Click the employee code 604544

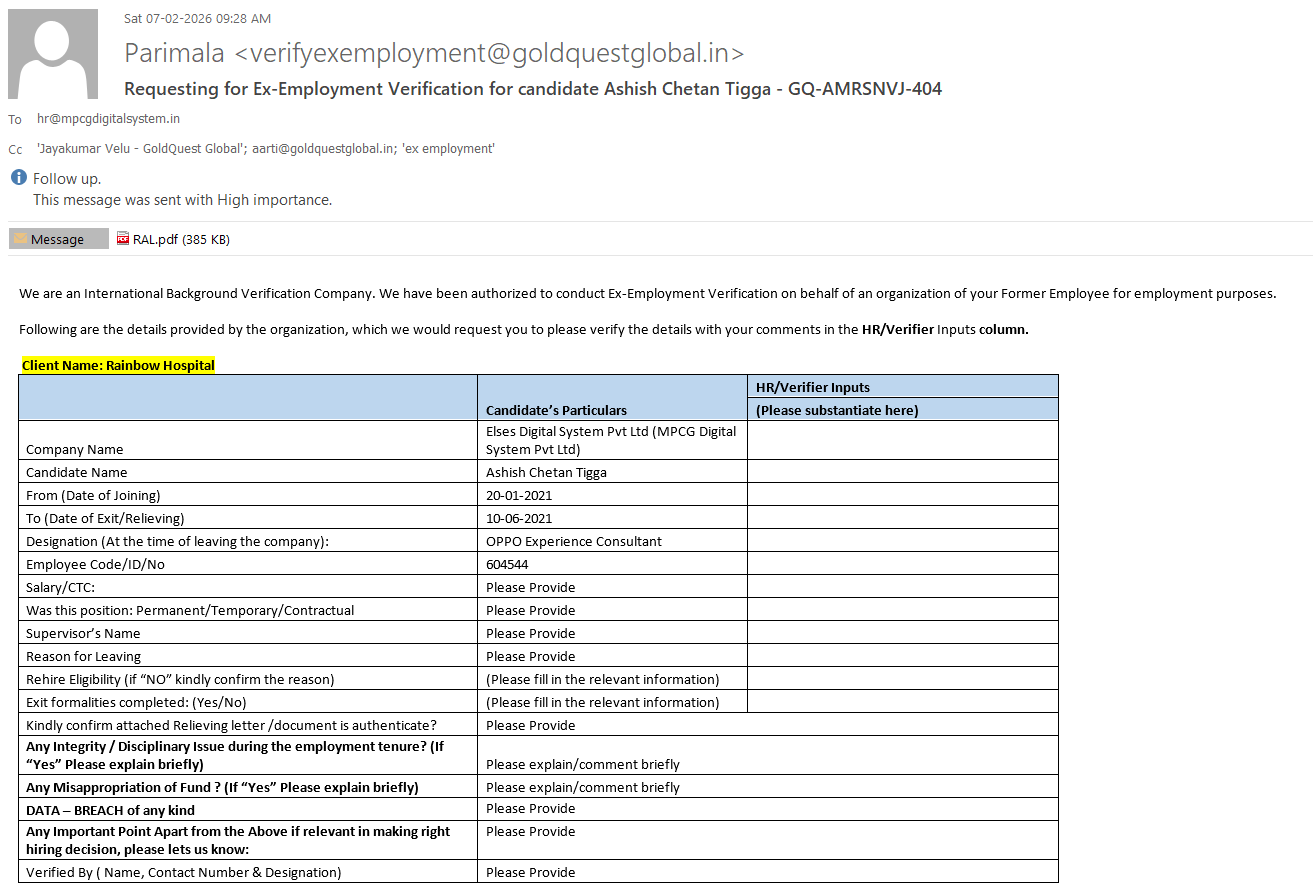[507, 564]
